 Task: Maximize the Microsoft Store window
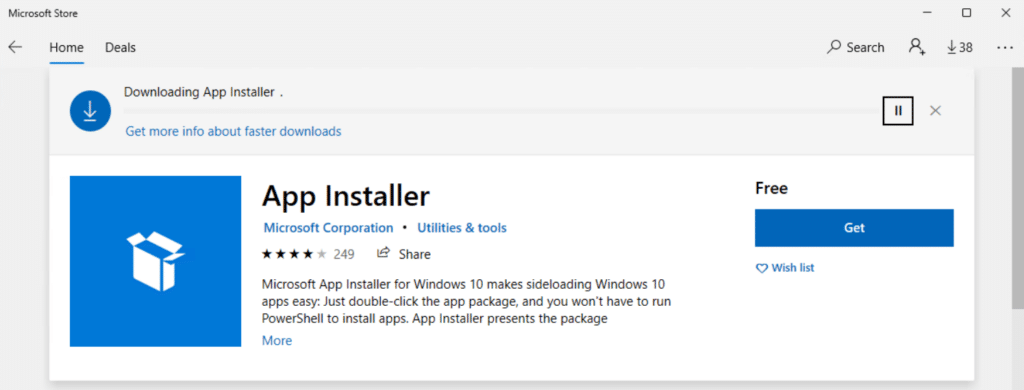click(x=967, y=12)
